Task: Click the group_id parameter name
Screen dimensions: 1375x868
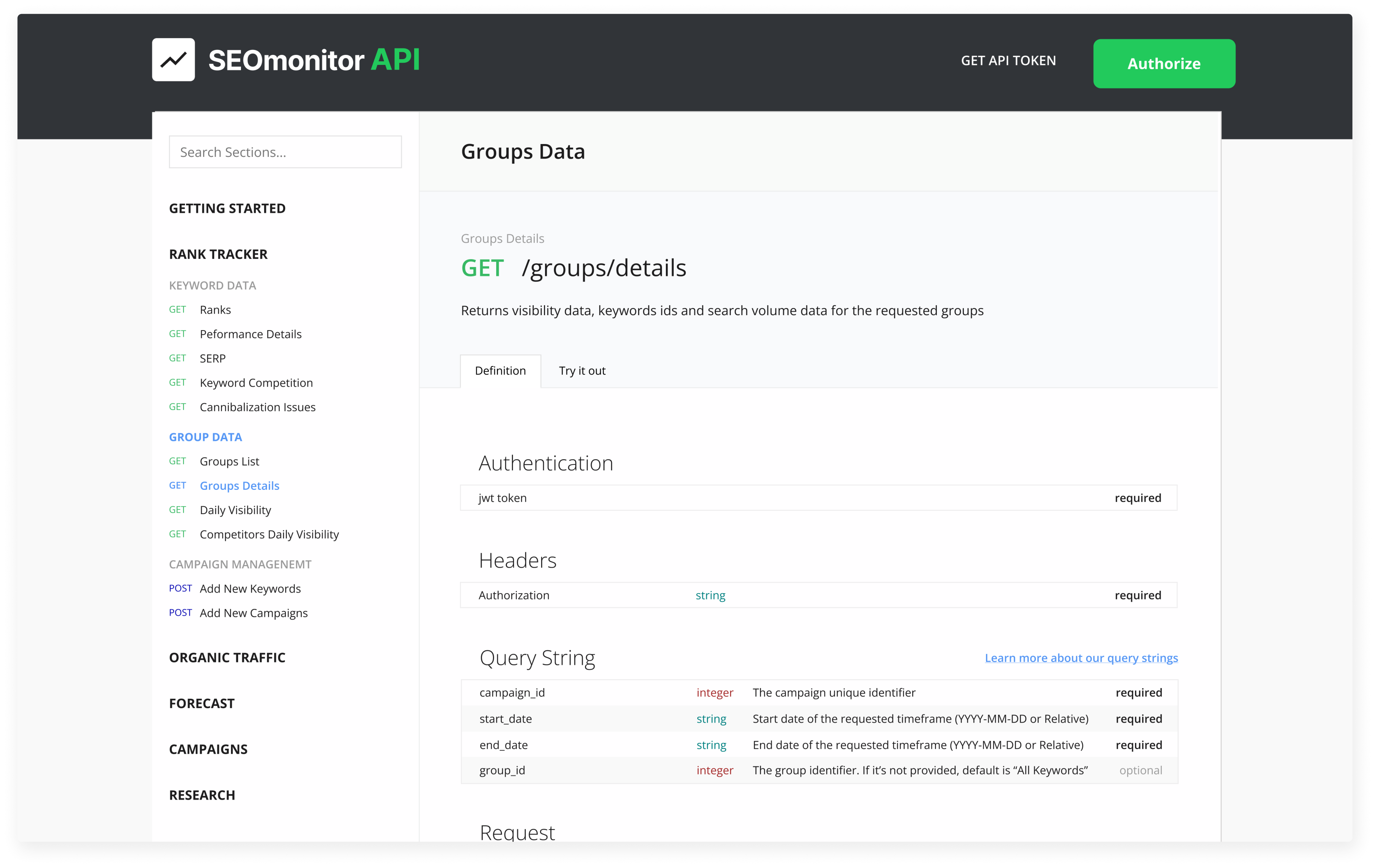Action: click(502, 770)
